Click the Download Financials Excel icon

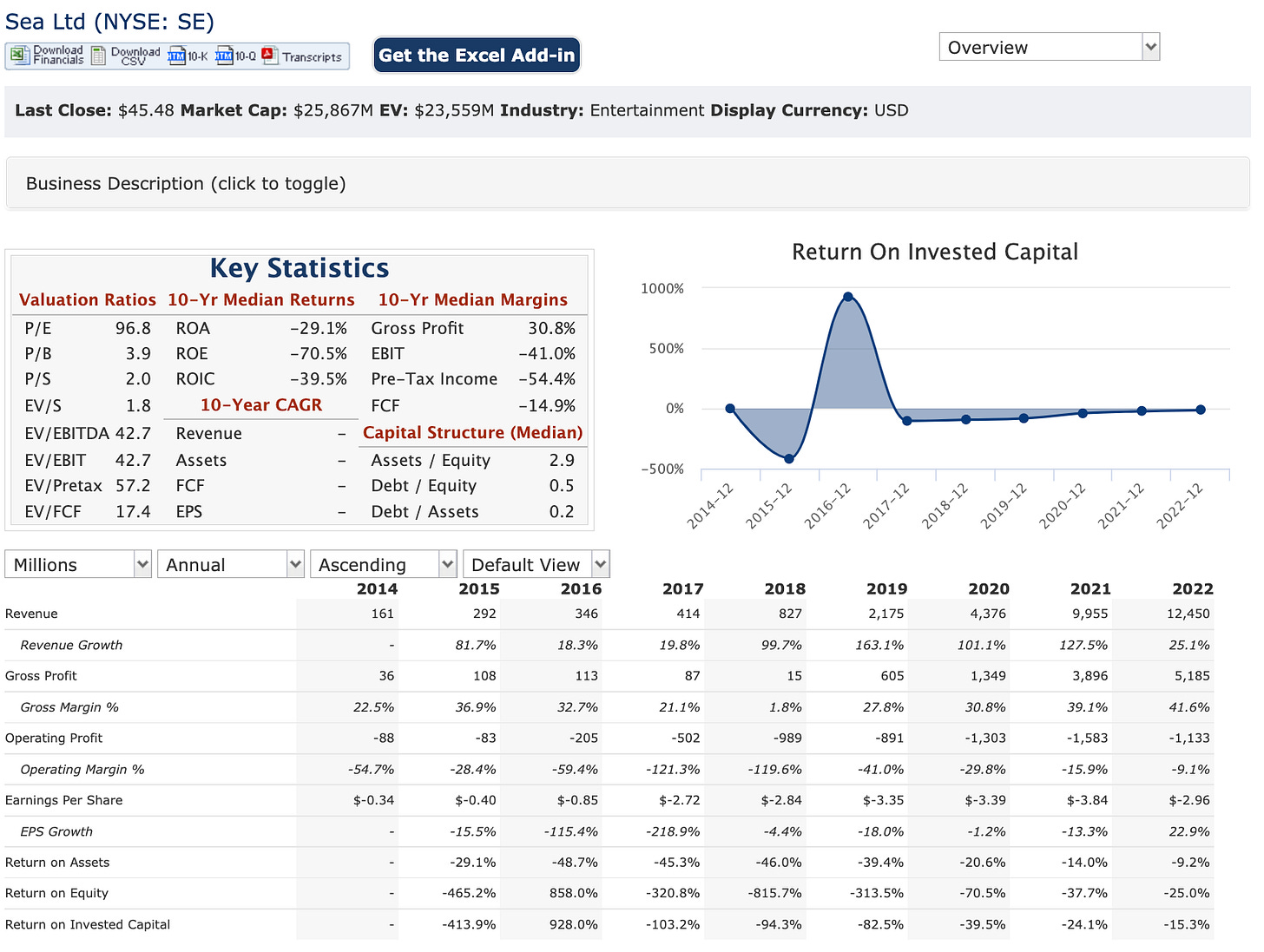tap(47, 56)
